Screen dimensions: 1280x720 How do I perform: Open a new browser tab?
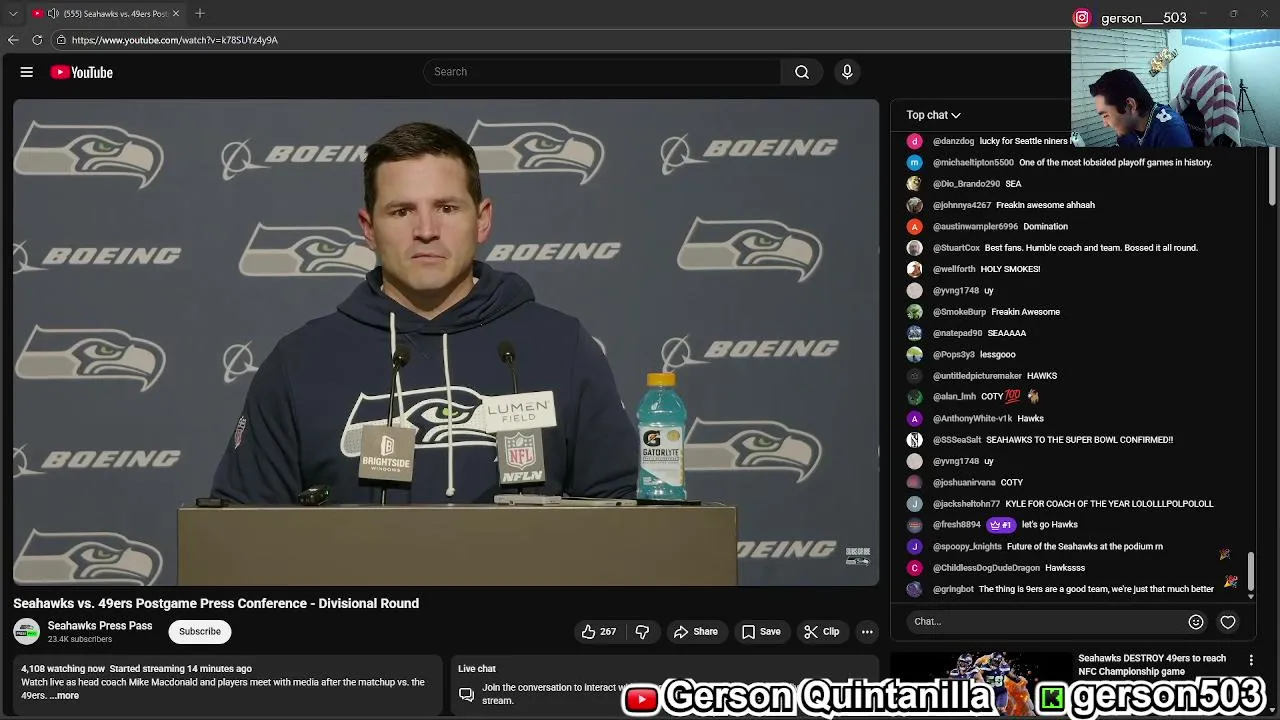[x=200, y=14]
